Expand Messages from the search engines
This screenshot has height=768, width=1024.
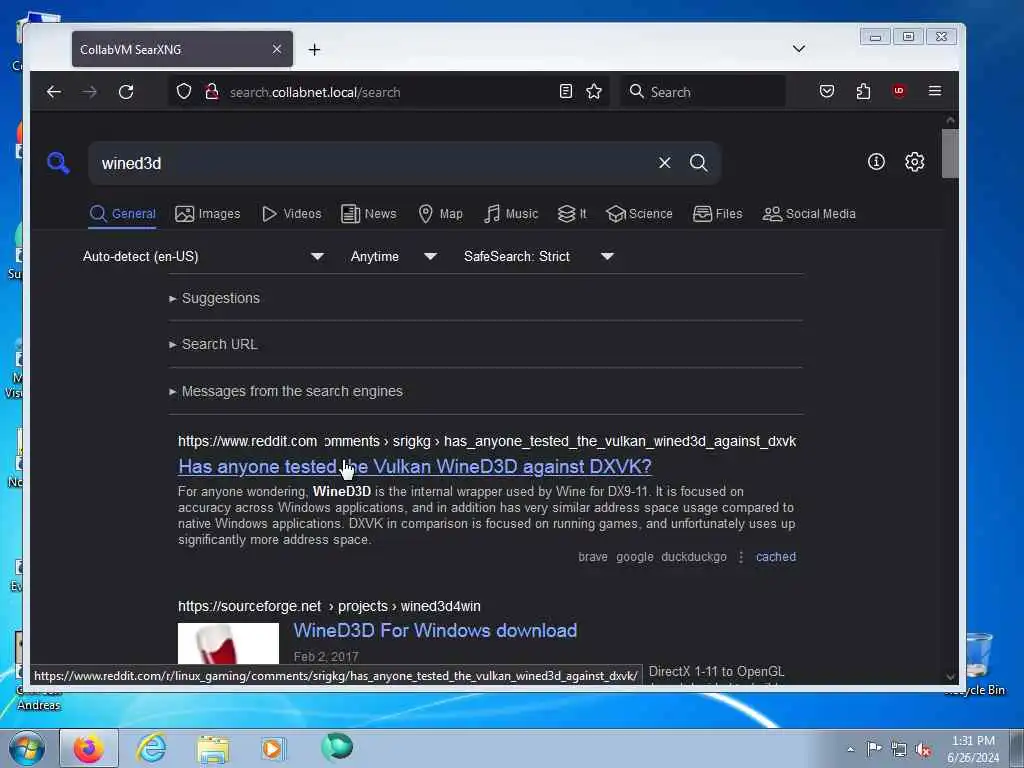pyautogui.click(x=286, y=391)
